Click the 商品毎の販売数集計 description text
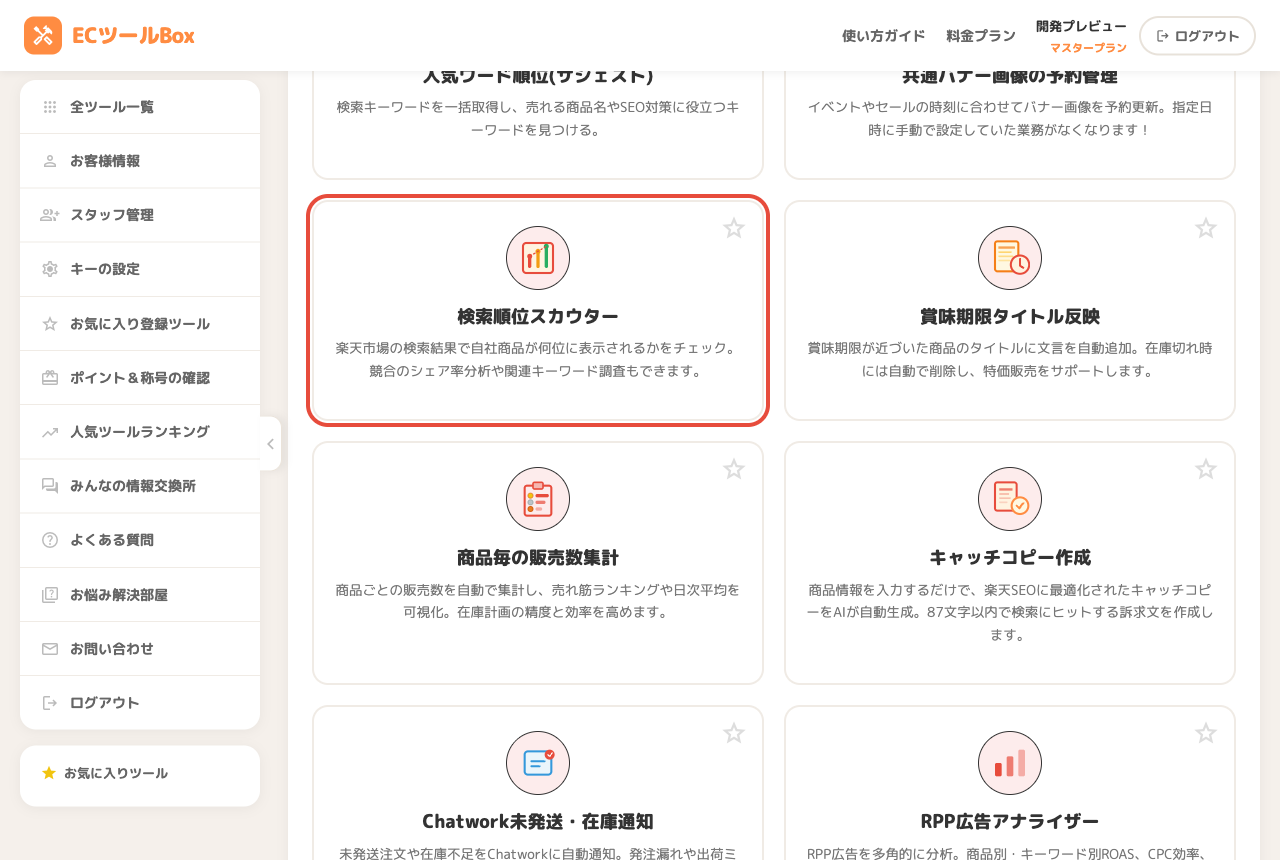This screenshot has height=860, width=1280. click(x=538, y=601)
